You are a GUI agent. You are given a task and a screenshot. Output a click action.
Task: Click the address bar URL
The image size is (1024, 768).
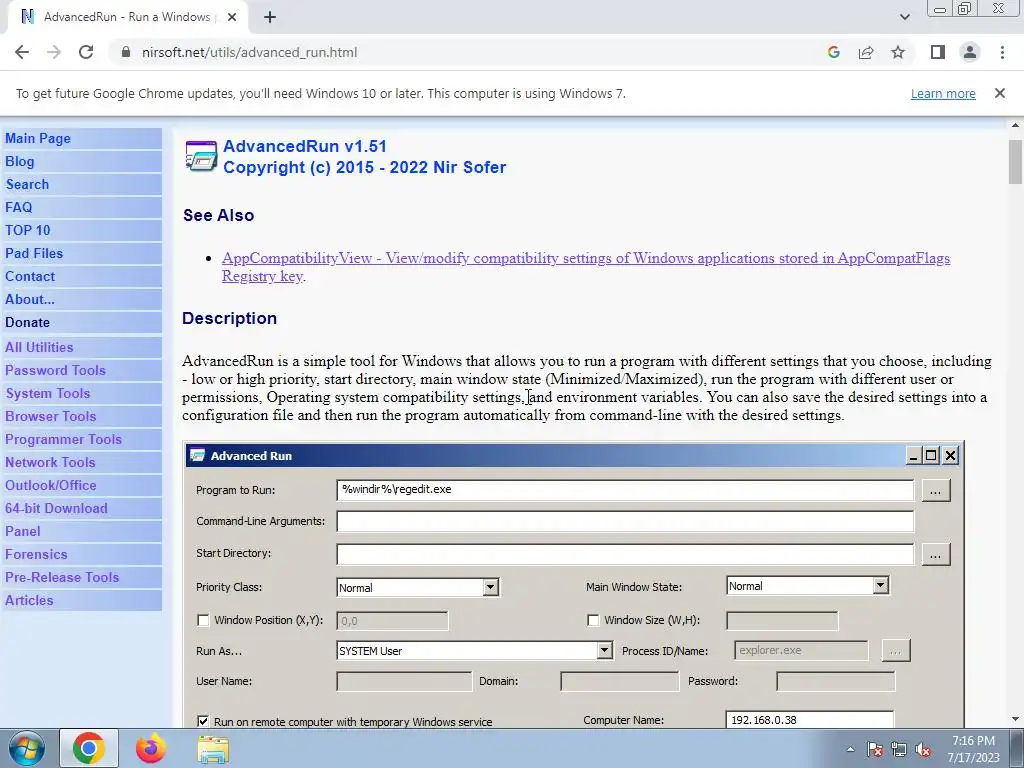[x=249, y=52]
